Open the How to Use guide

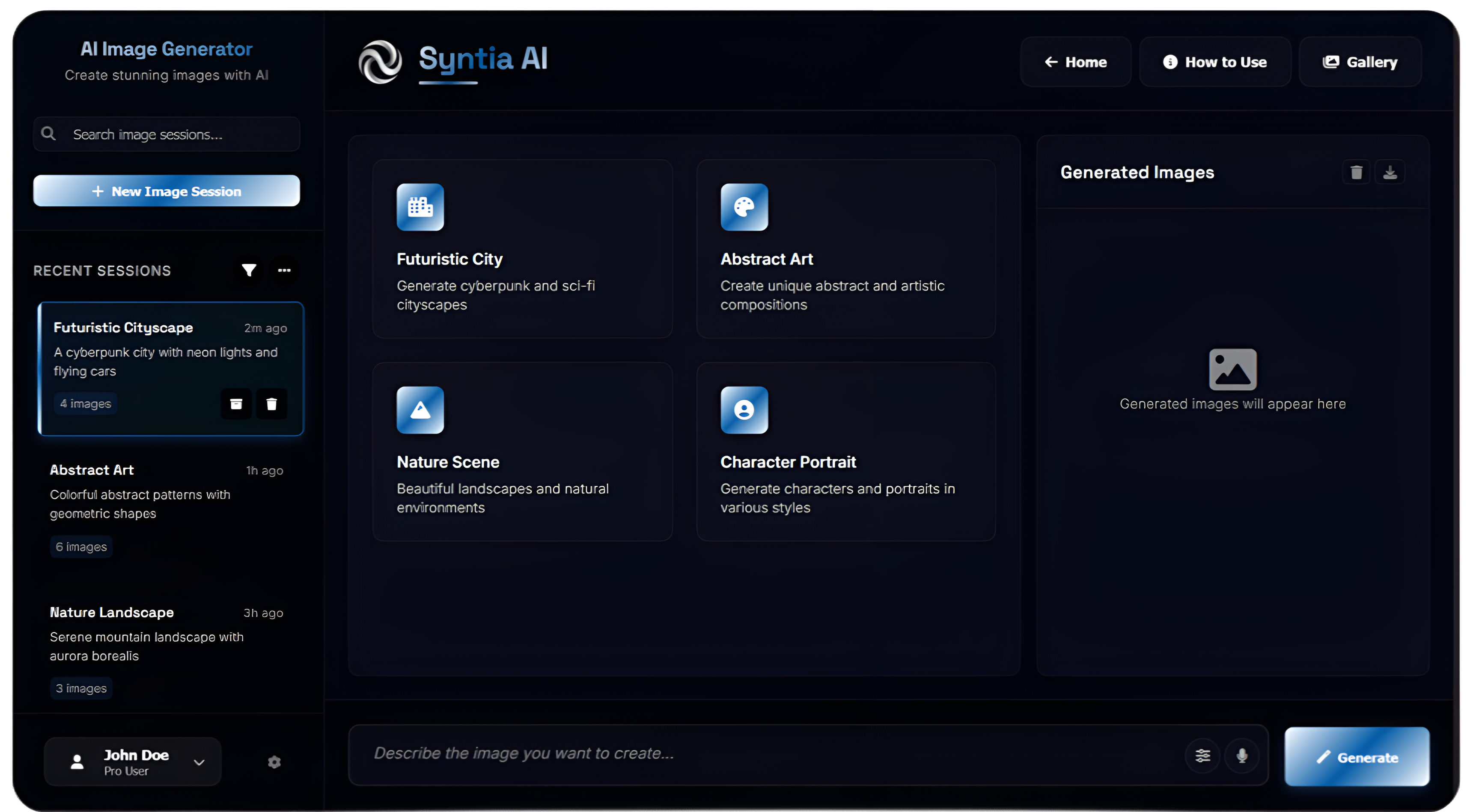tap(1215, 62)
